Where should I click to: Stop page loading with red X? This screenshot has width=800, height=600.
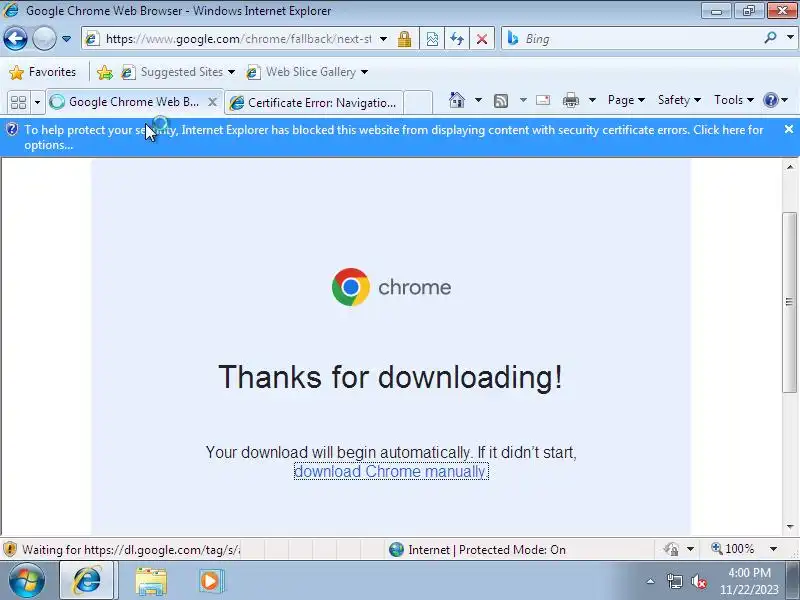click(482, 39)
